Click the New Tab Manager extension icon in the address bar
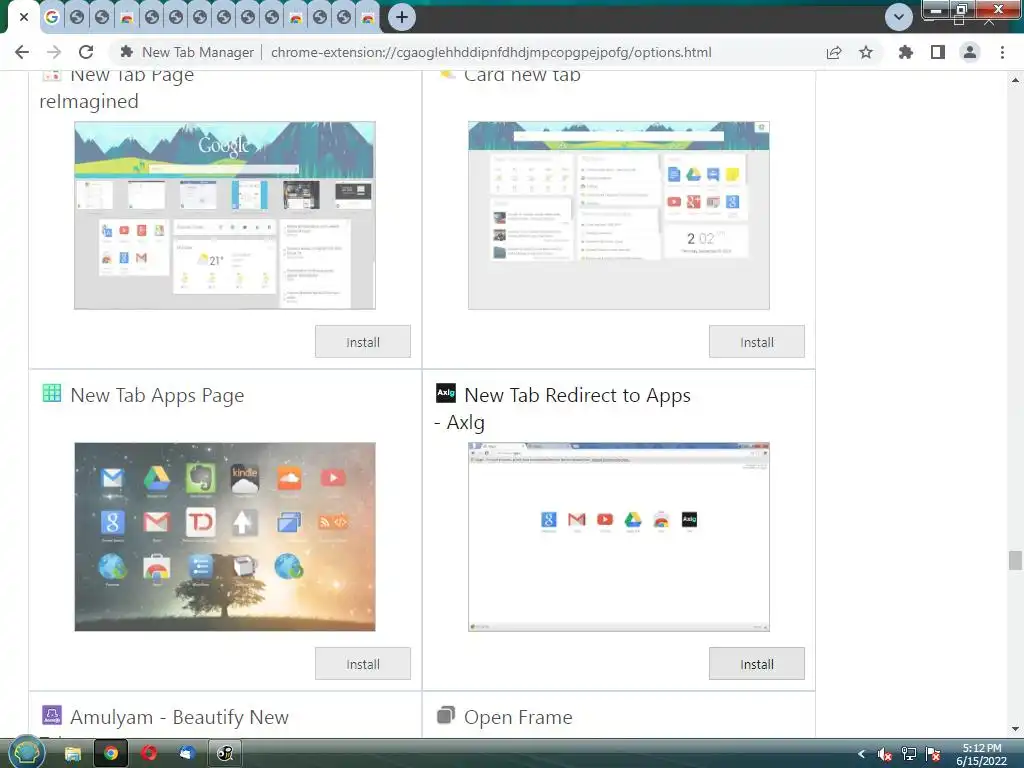 click(x=127, y=52)
